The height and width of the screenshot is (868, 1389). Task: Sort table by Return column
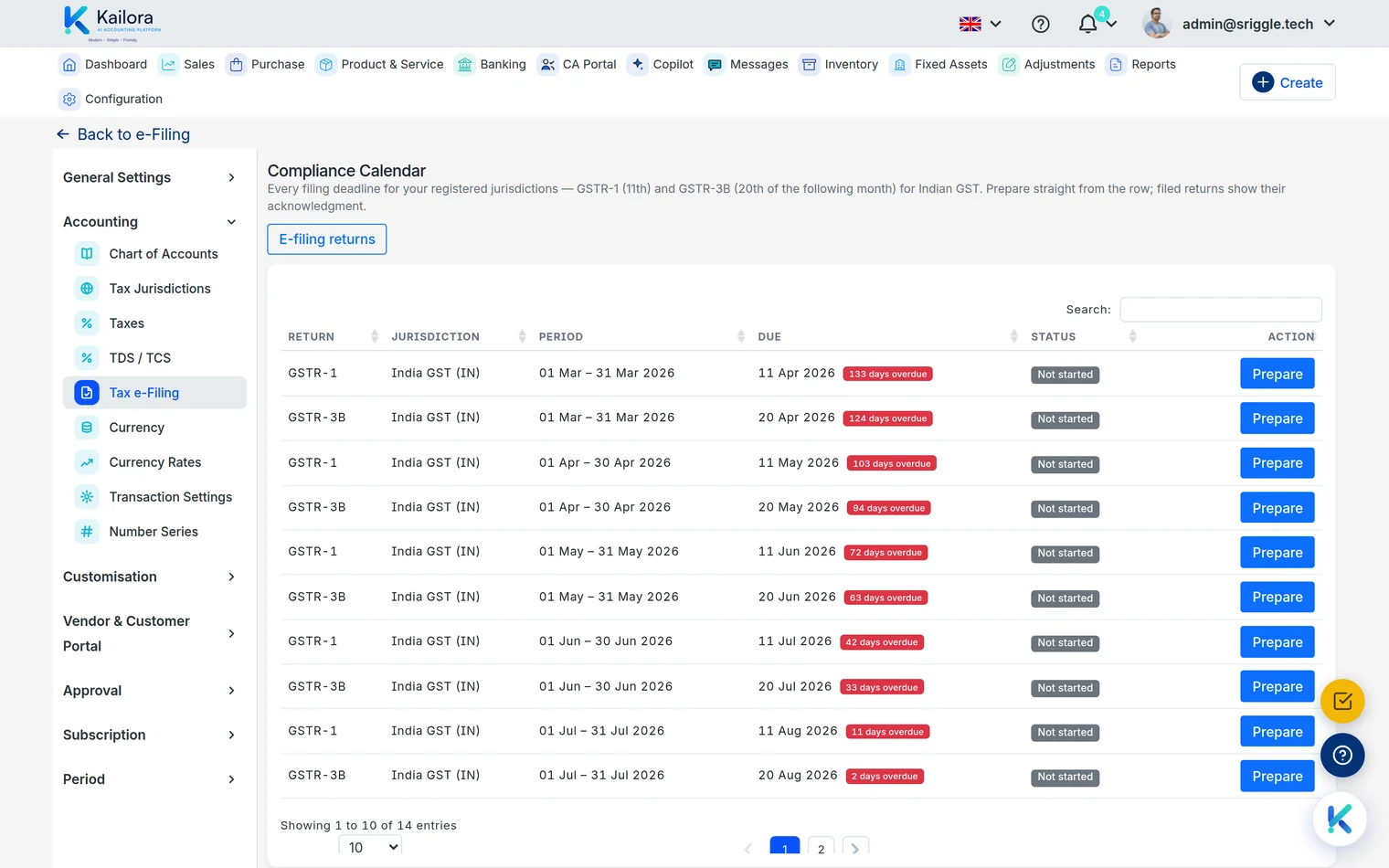(333, 337)
